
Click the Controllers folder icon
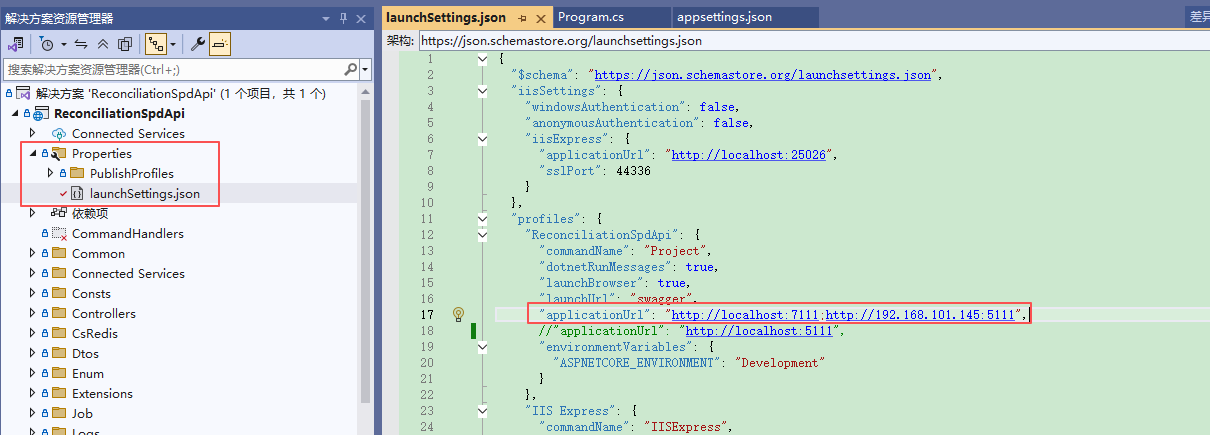pos(59,314)
